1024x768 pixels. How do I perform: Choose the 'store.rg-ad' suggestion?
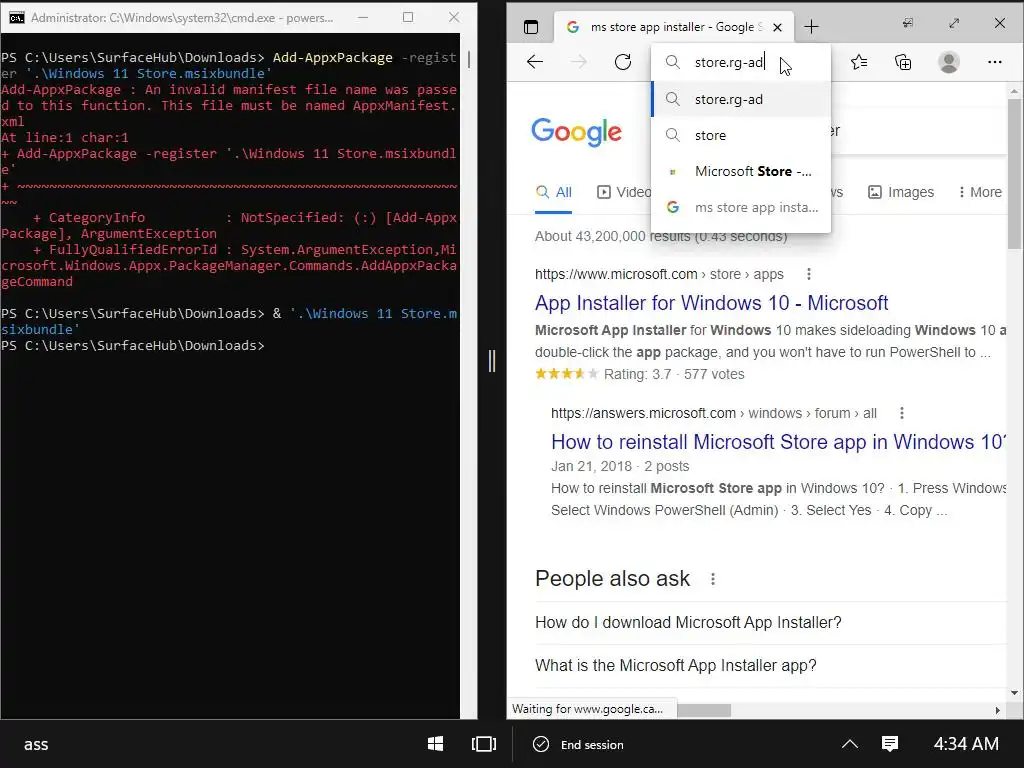click(741, 99)
